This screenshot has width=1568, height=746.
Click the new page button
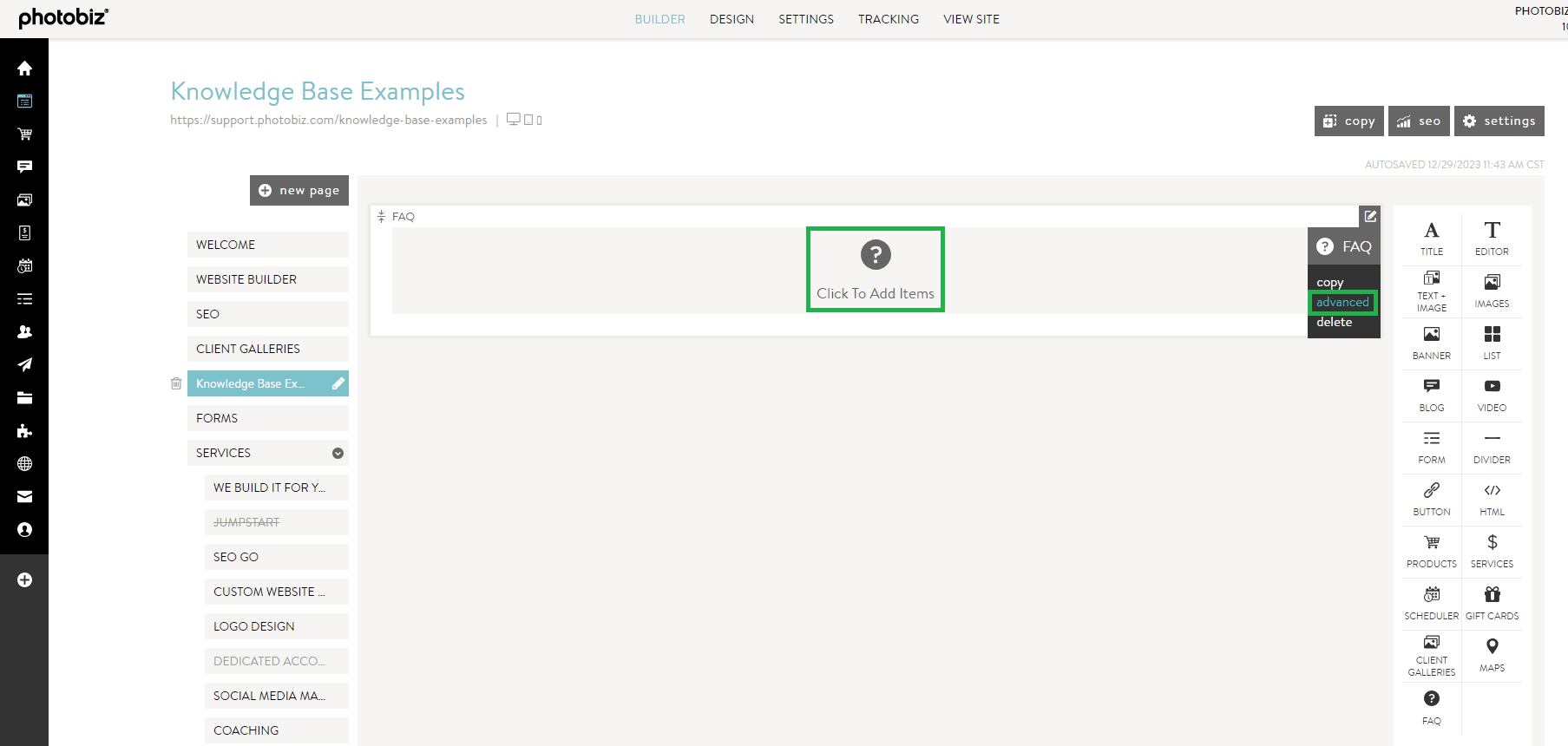[x=299, y=191]
